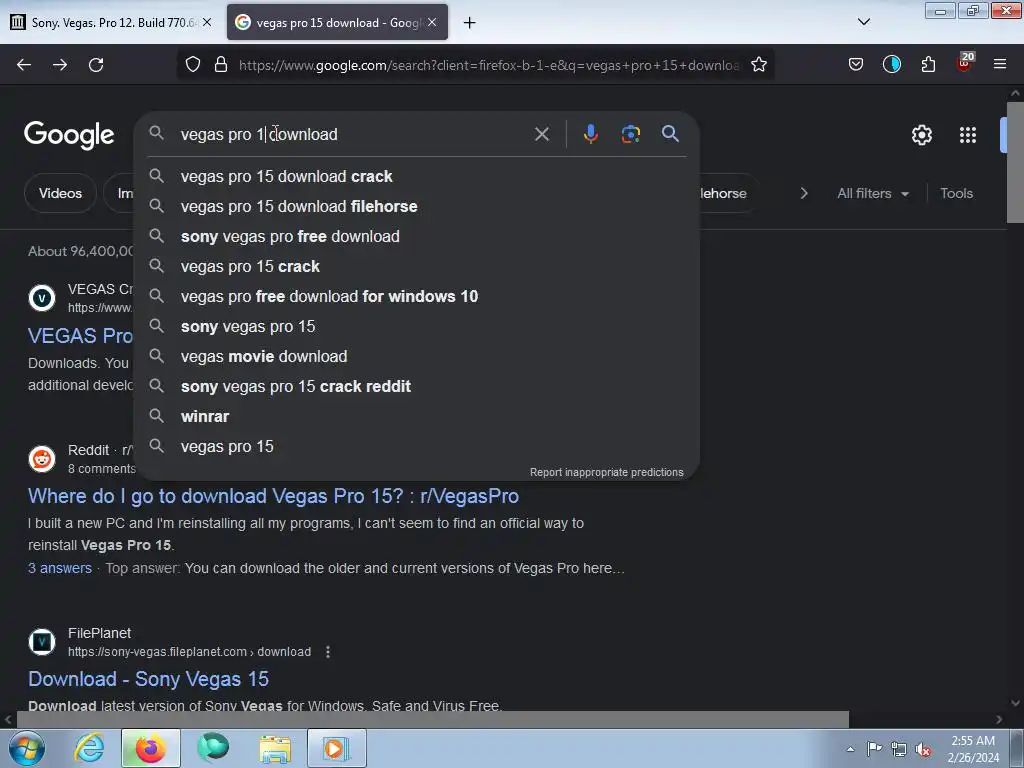
Task: Pick sony vegas pro 15 crack reddit
Action: 417,387
